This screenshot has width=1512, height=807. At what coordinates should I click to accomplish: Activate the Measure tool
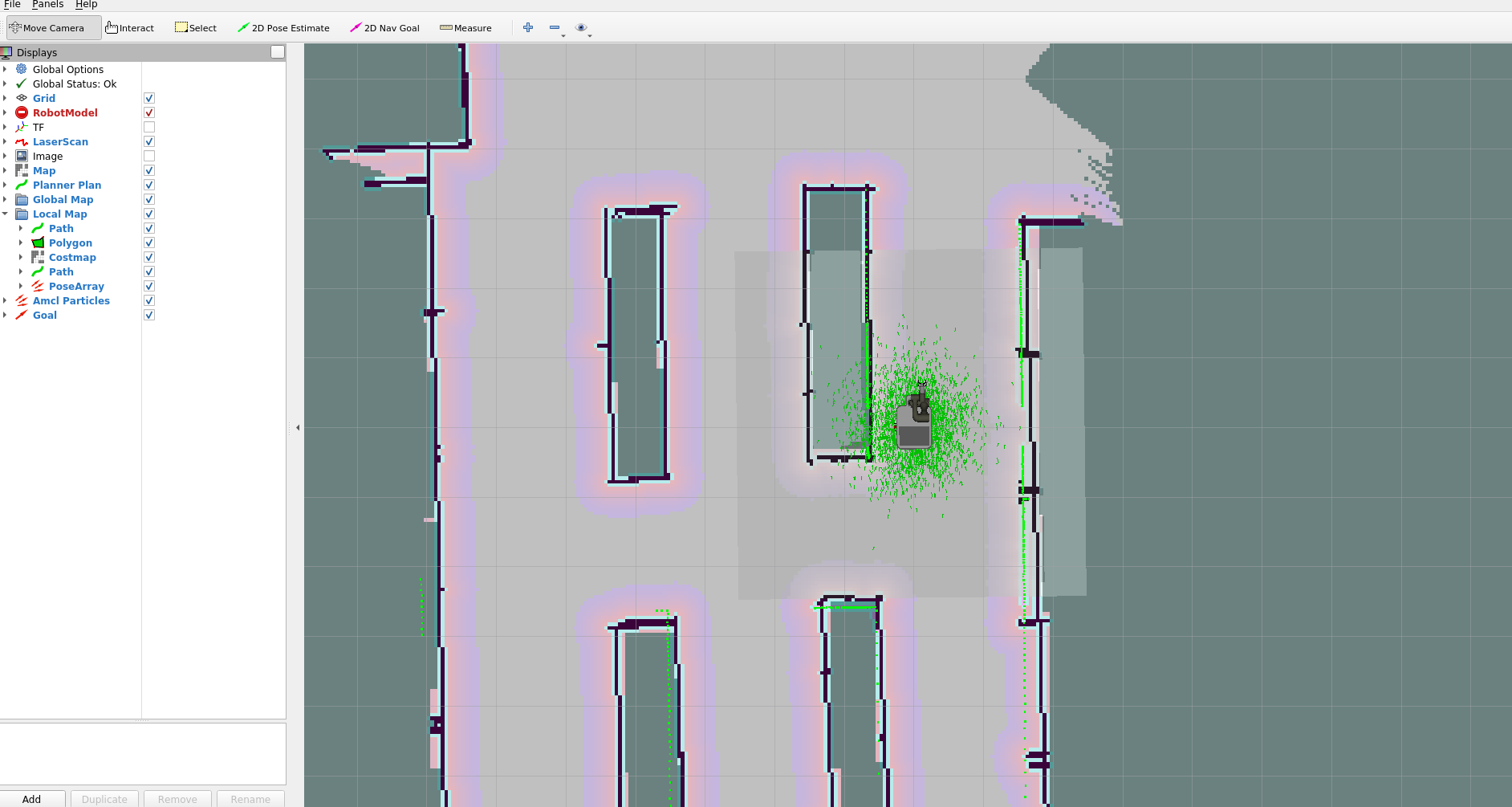click(466, 27)
